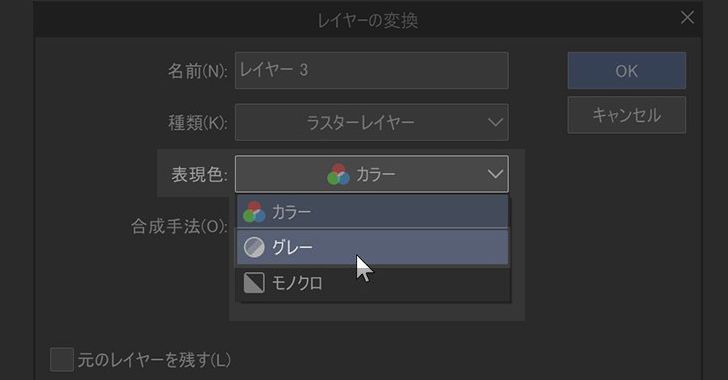Click the 種類(K) label
The height and width of the screenshot is (380, 728).
198,123
